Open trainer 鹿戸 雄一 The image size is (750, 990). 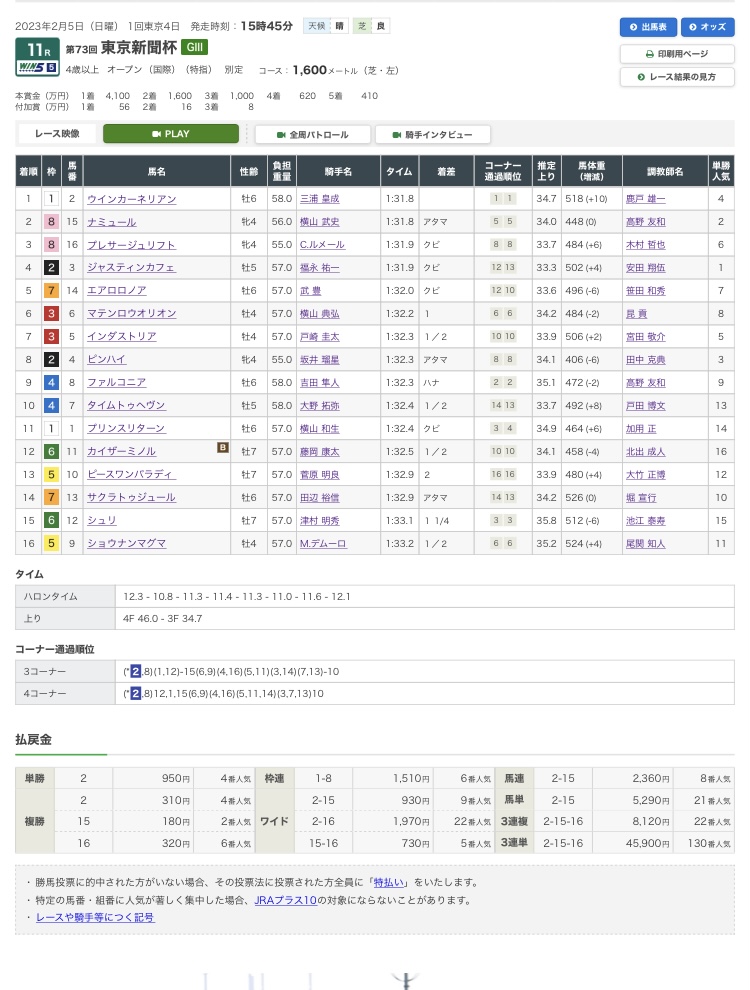[645, 199]
